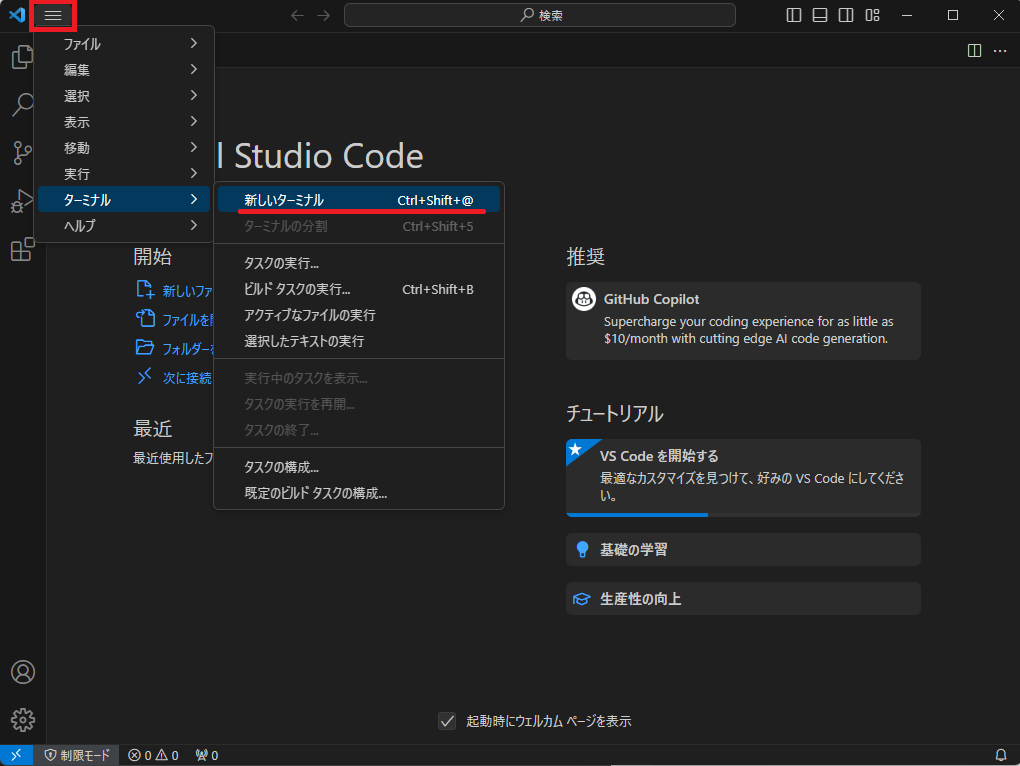Image resolution: width=1020 pixels, height=766 pixels.
Task: Expand the 実行 menu
Action: click(124, 174)
